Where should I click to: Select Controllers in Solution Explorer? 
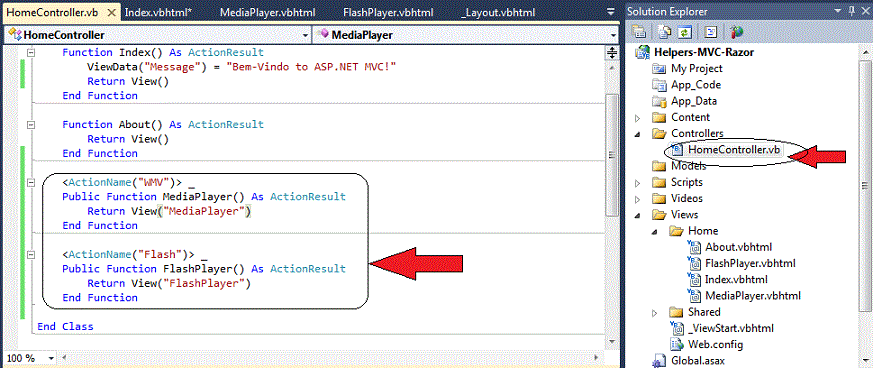(x=697, y=134)
